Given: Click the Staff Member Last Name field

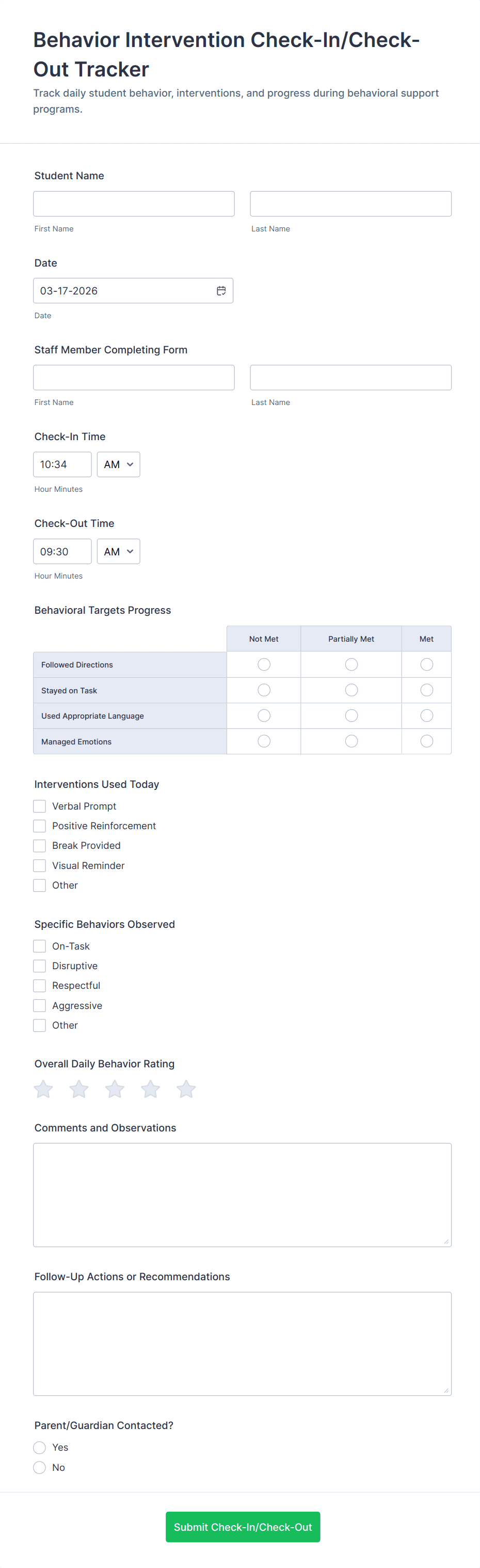Looking at the screenshot, I should pyautogui.click(x=350, y=377).
